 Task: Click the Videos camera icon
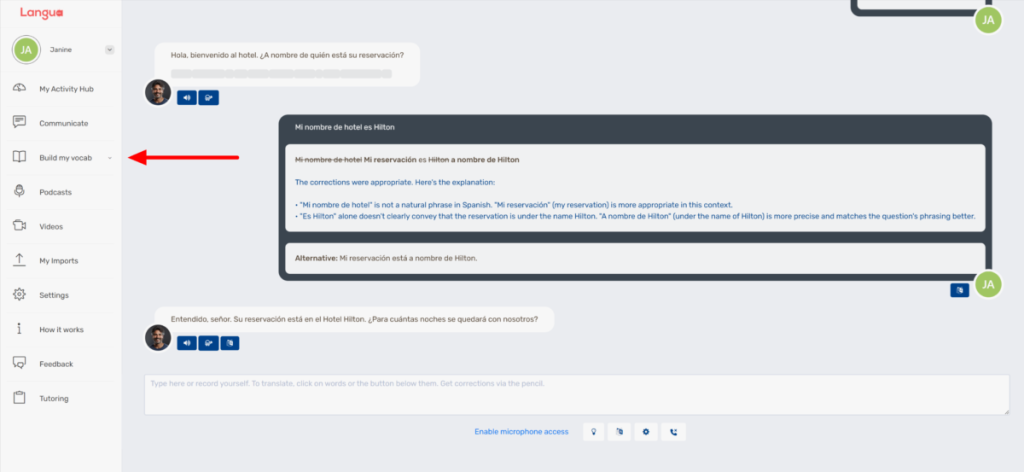click(20, 226)
